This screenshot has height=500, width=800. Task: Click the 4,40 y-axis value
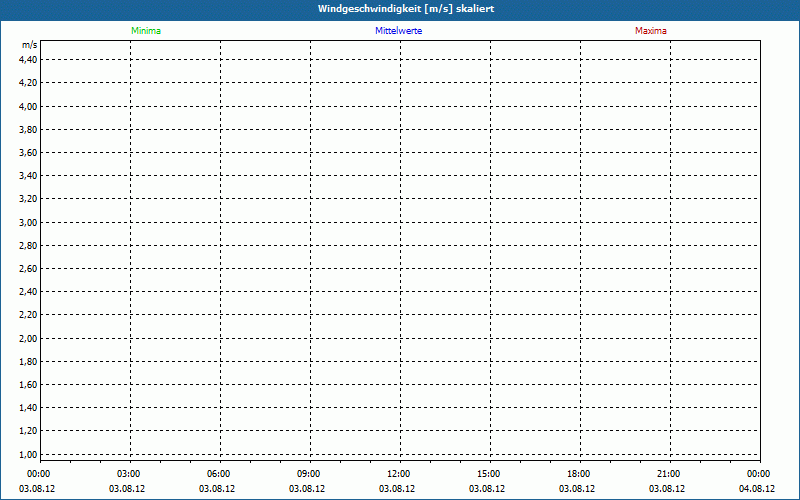coord(28,60)
